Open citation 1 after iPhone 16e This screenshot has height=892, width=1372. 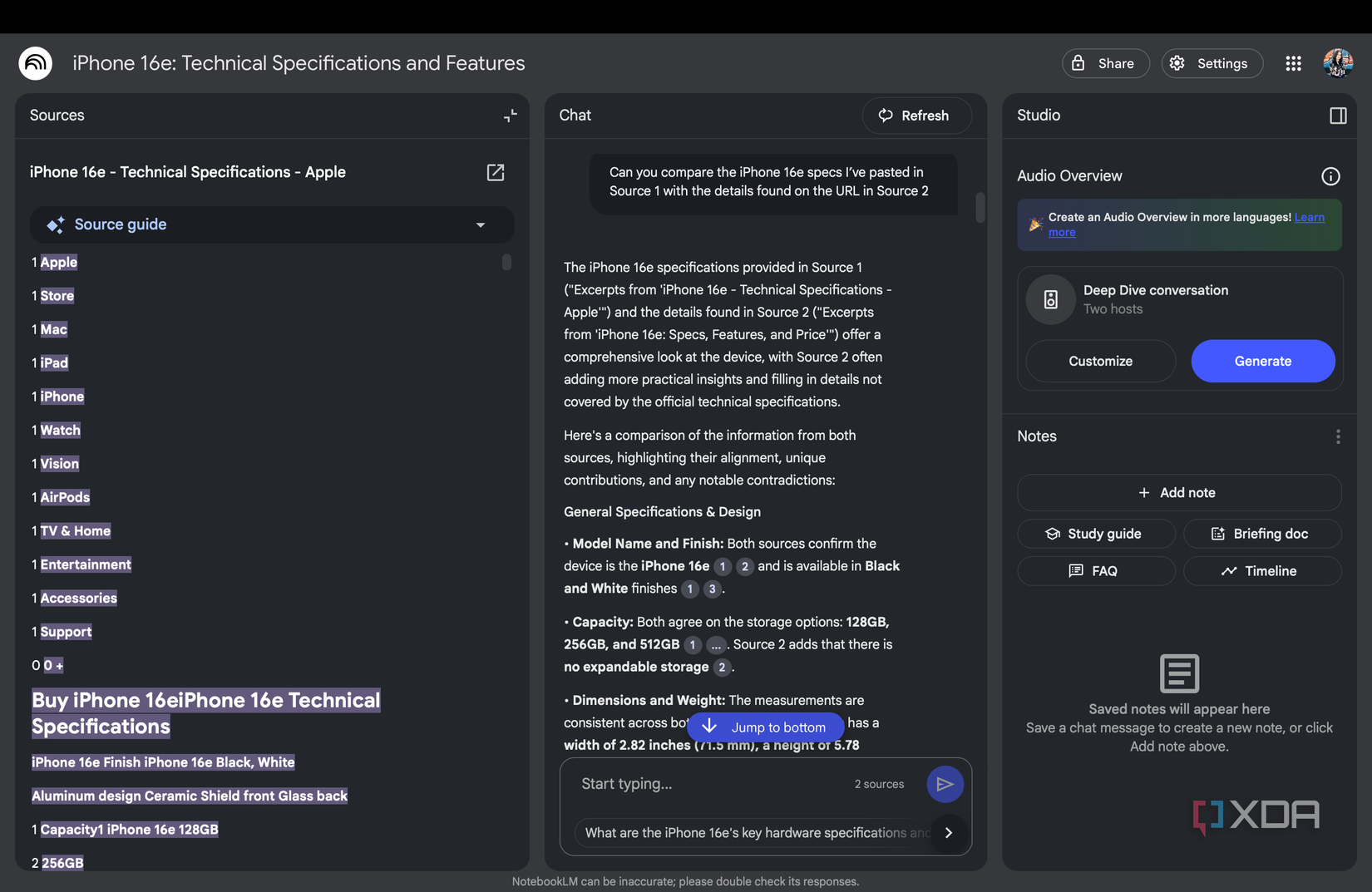(723, 566)
